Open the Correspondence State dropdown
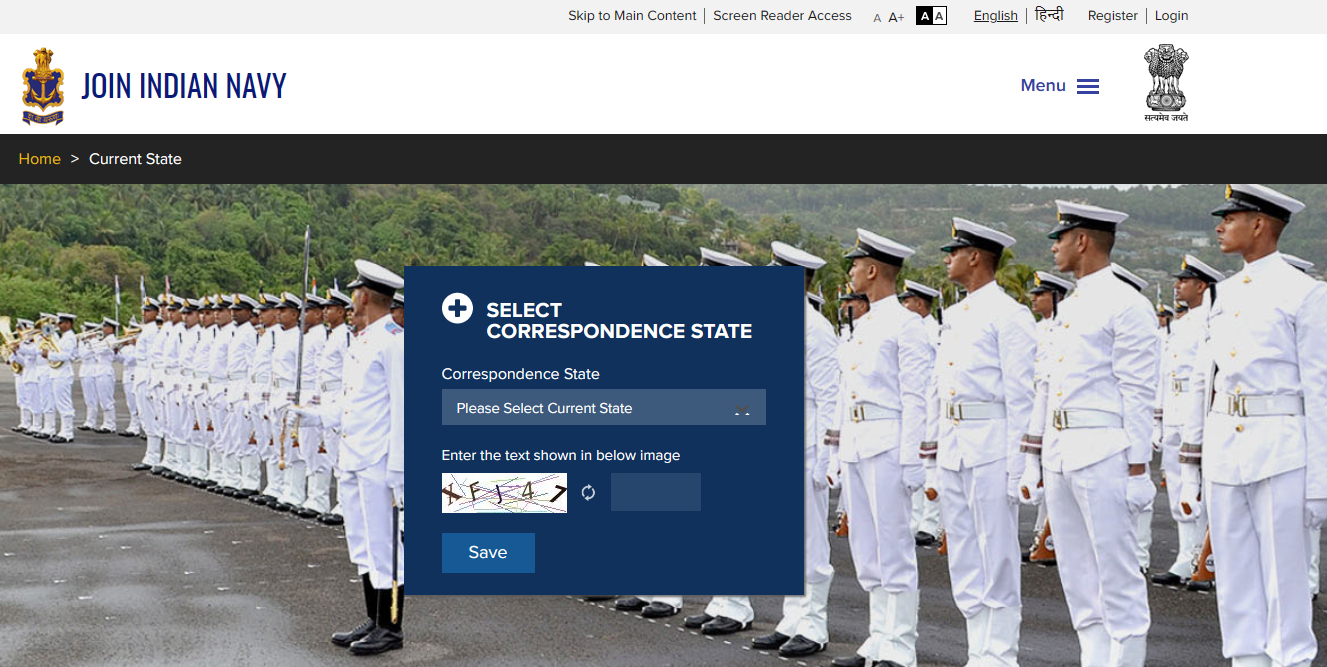 point(590,408)
